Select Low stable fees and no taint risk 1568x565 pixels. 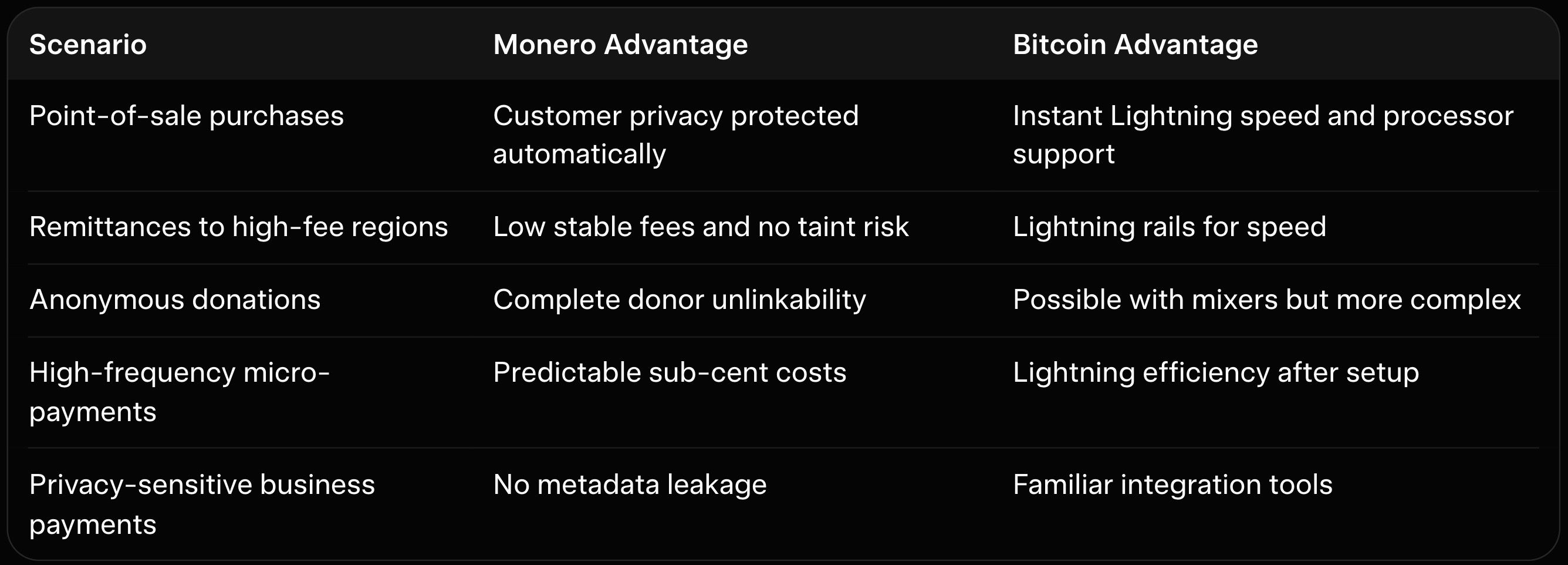[x=700, y=227]
